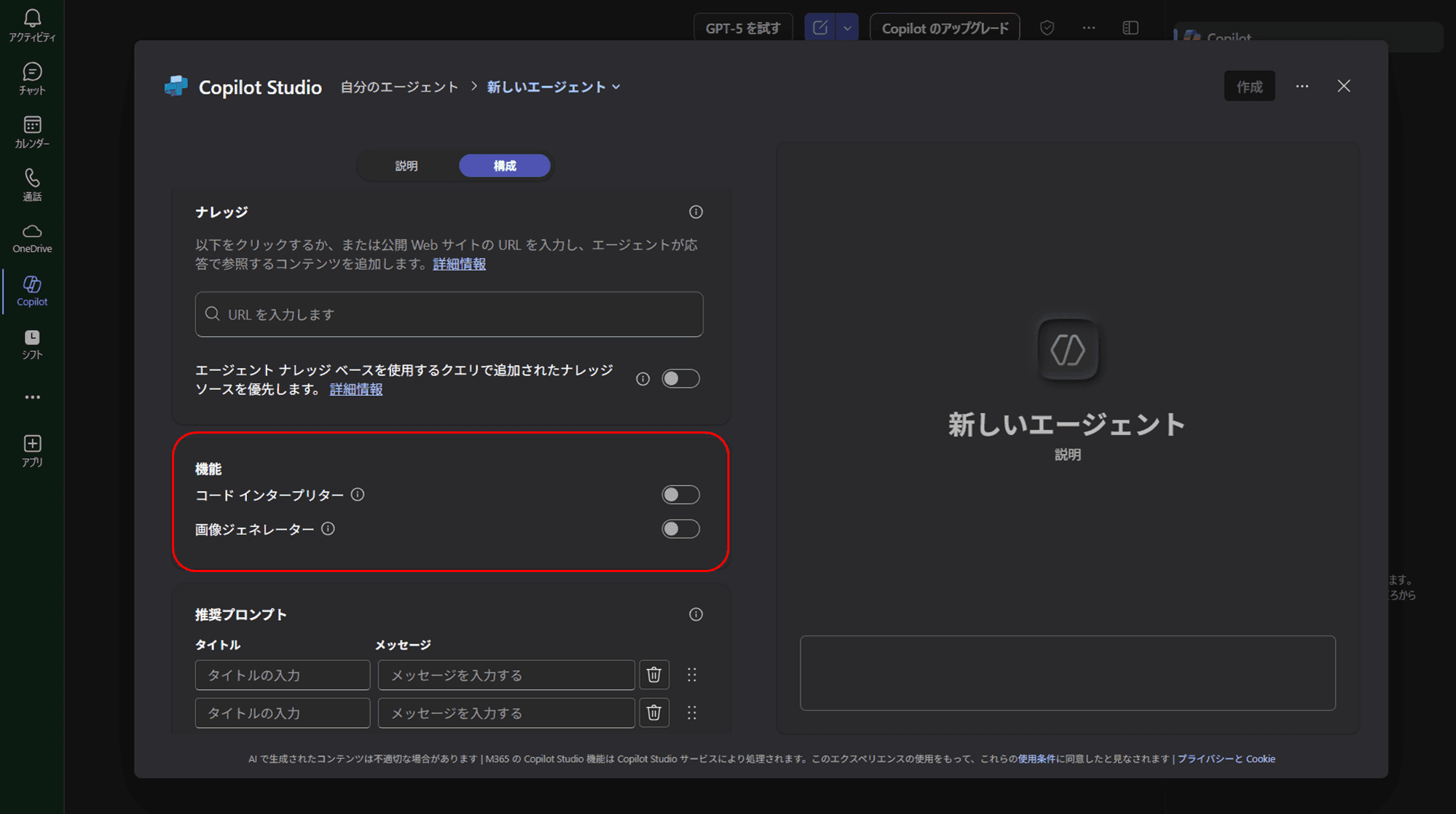Screen dimensions: 1456x814
Task: Click the 作成 button
Action: tap(1249, 85)
